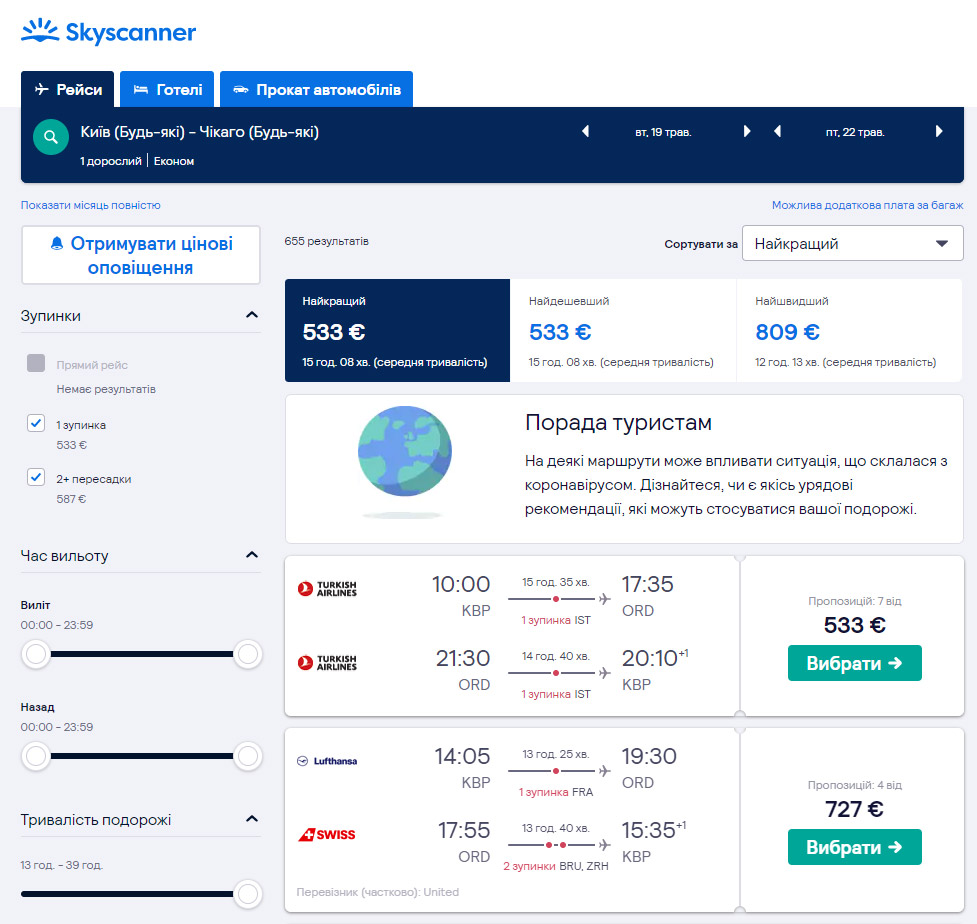Select the Найдешевший 533 € tab
The image size is (977, 924).
click(x=623, y=330)
